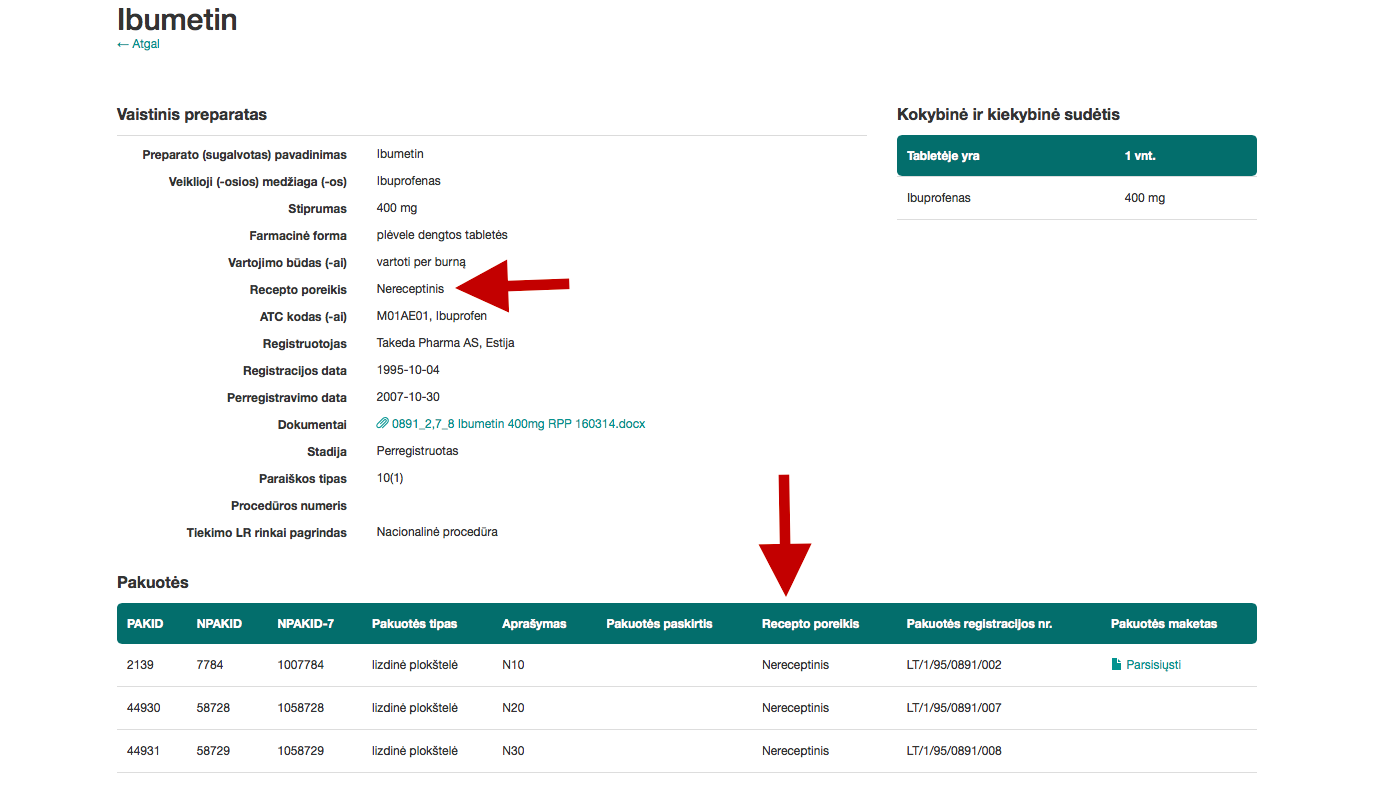The height and width of the screenshot is (803, 1373).
Task: Click the re-registration date 2007-10-30
Action: point(408,397)
